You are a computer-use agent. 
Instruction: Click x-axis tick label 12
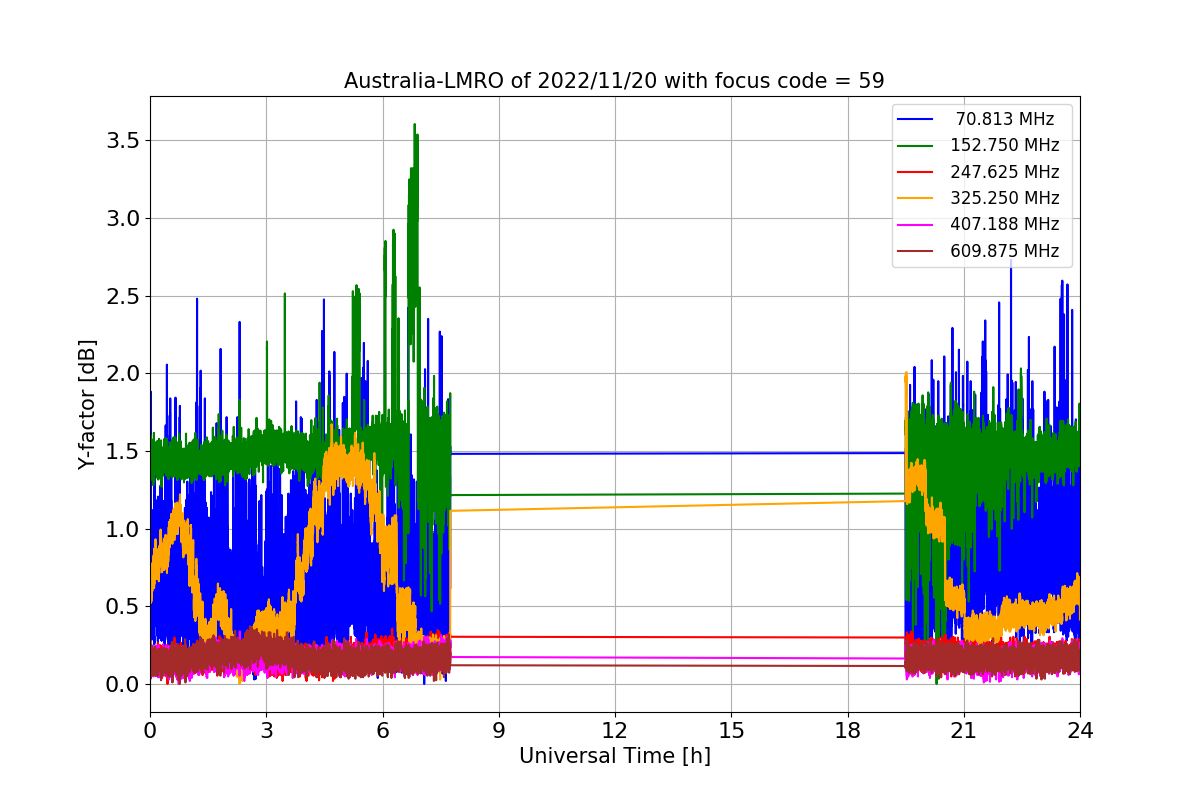[x=615, y=730]
